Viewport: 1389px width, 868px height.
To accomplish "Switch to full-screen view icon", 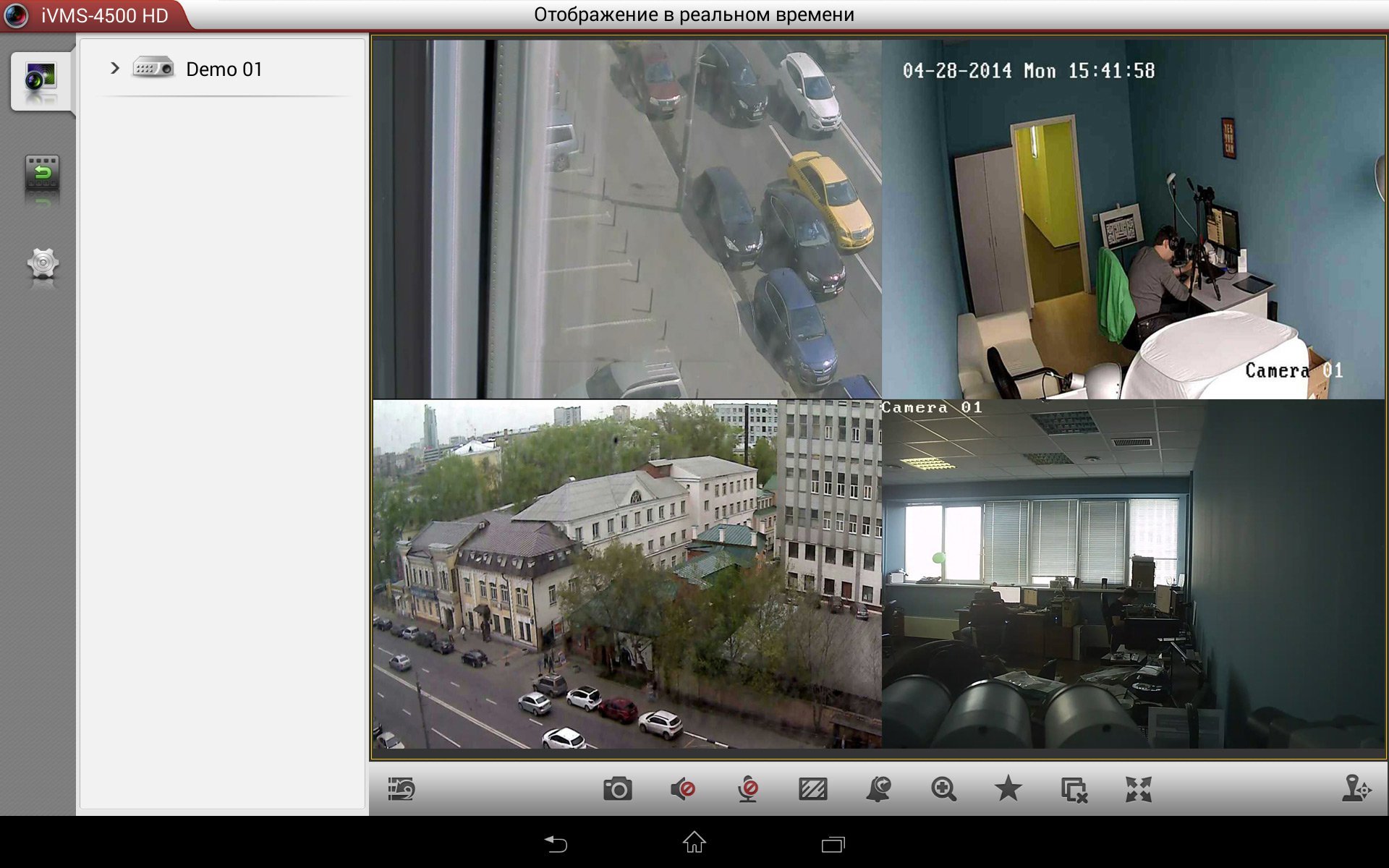I will 1139,789.
